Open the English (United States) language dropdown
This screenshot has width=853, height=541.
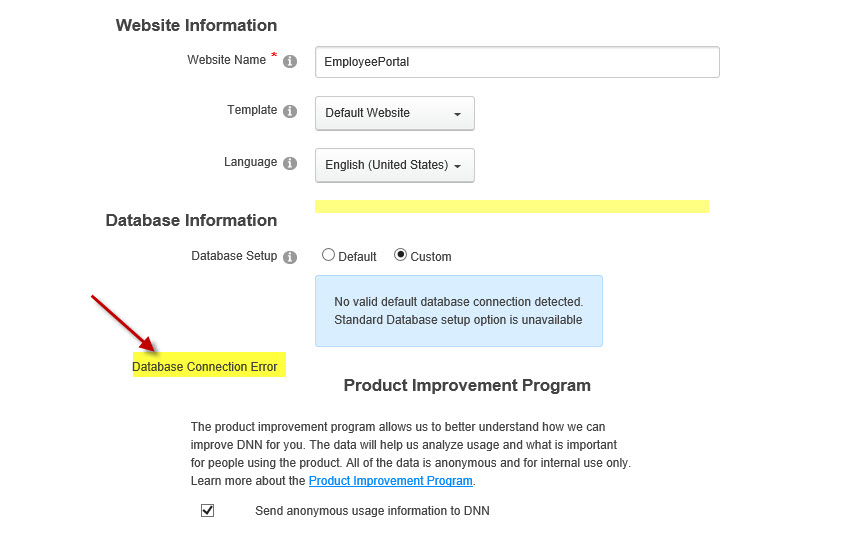[394, 165]
